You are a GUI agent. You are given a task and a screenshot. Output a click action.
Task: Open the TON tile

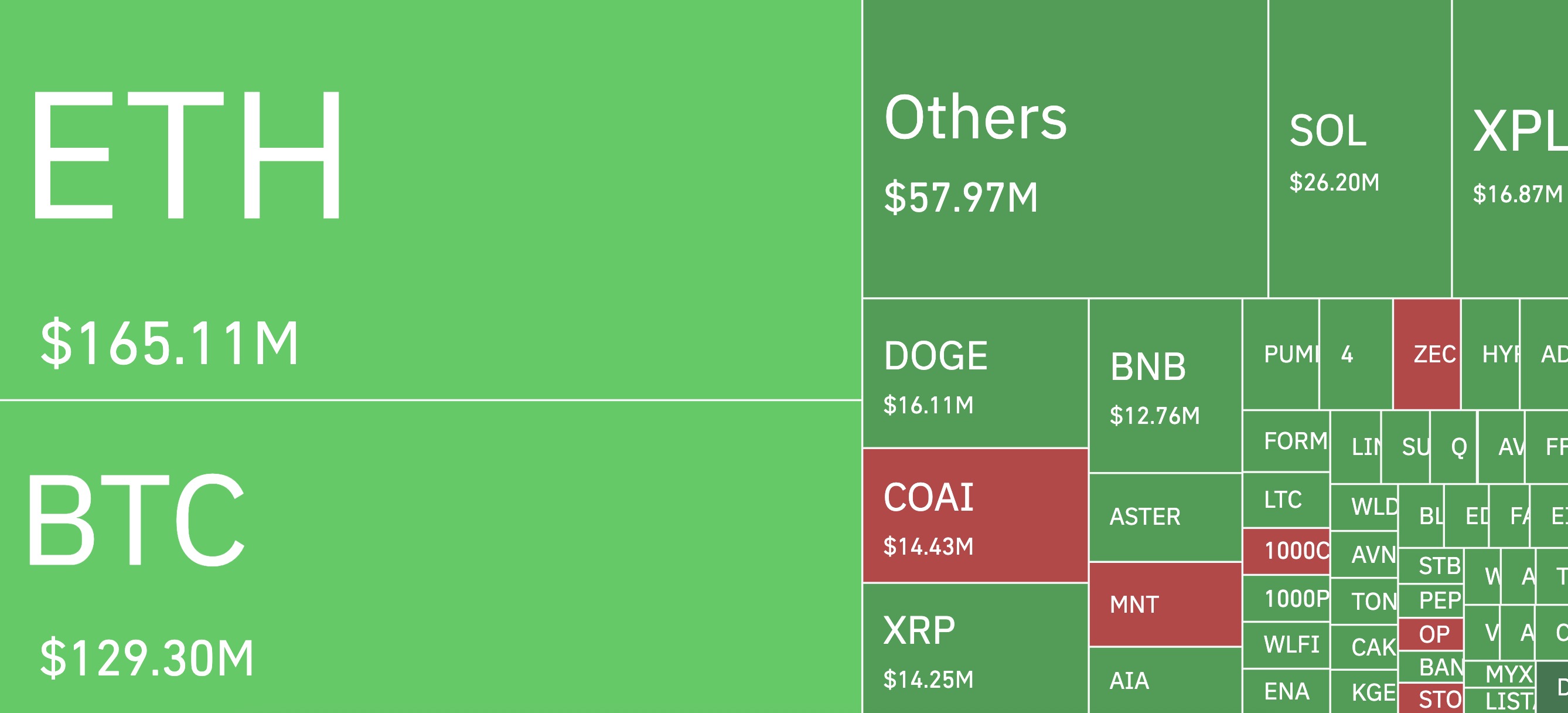tap(1364, 602)
